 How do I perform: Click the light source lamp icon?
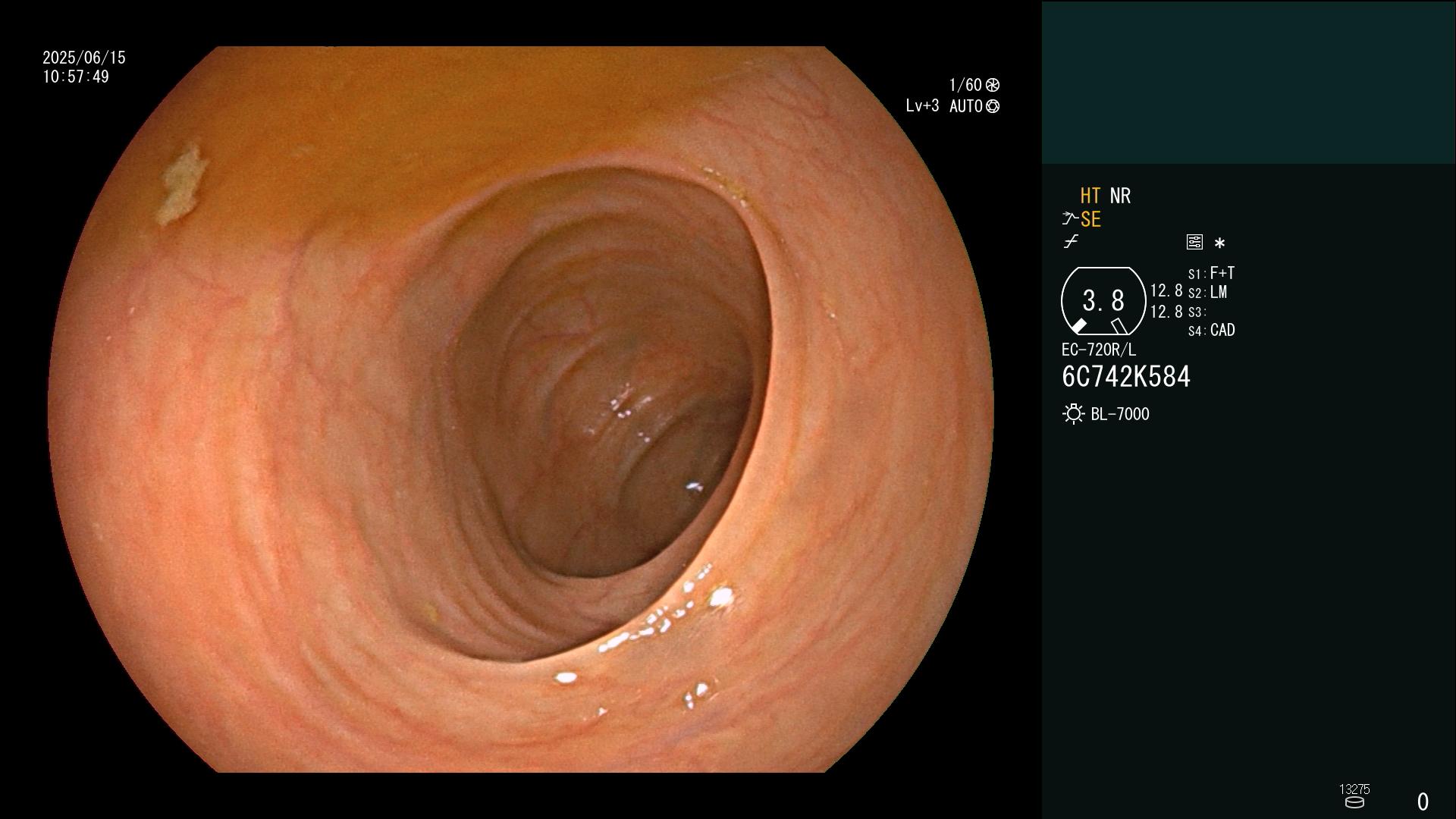[1073, 414]
